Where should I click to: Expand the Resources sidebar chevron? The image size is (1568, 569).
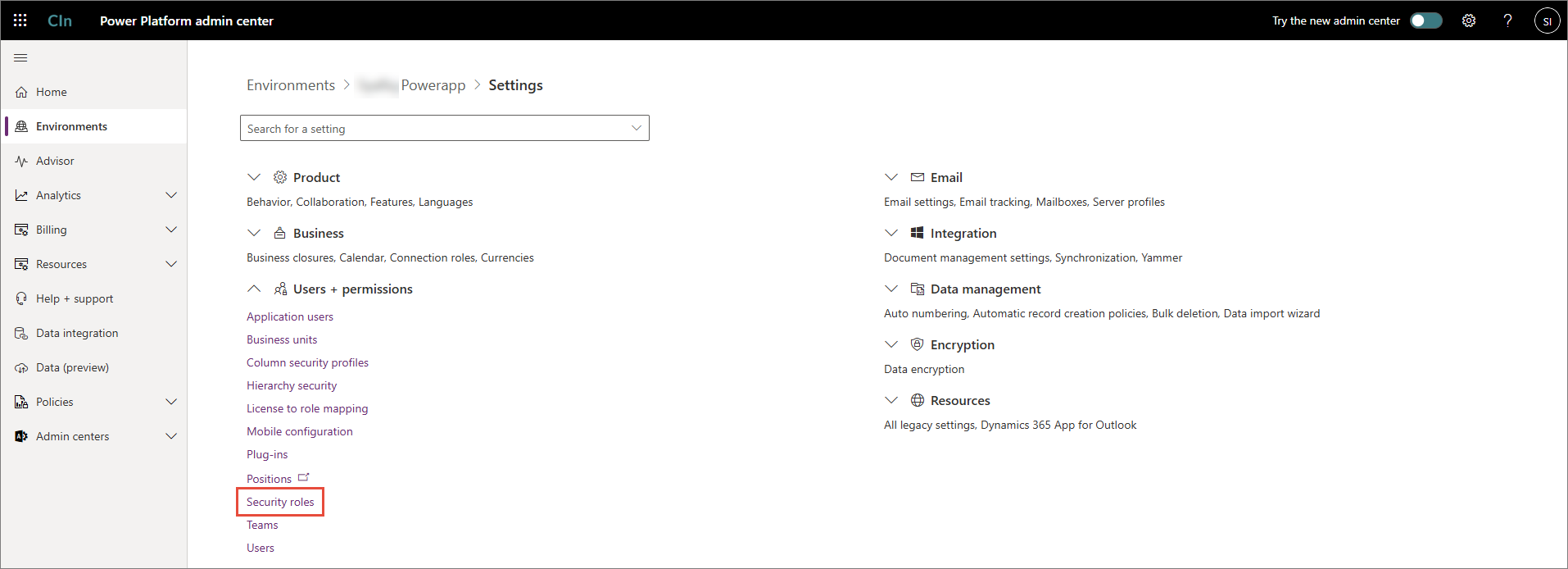(171, 264)
